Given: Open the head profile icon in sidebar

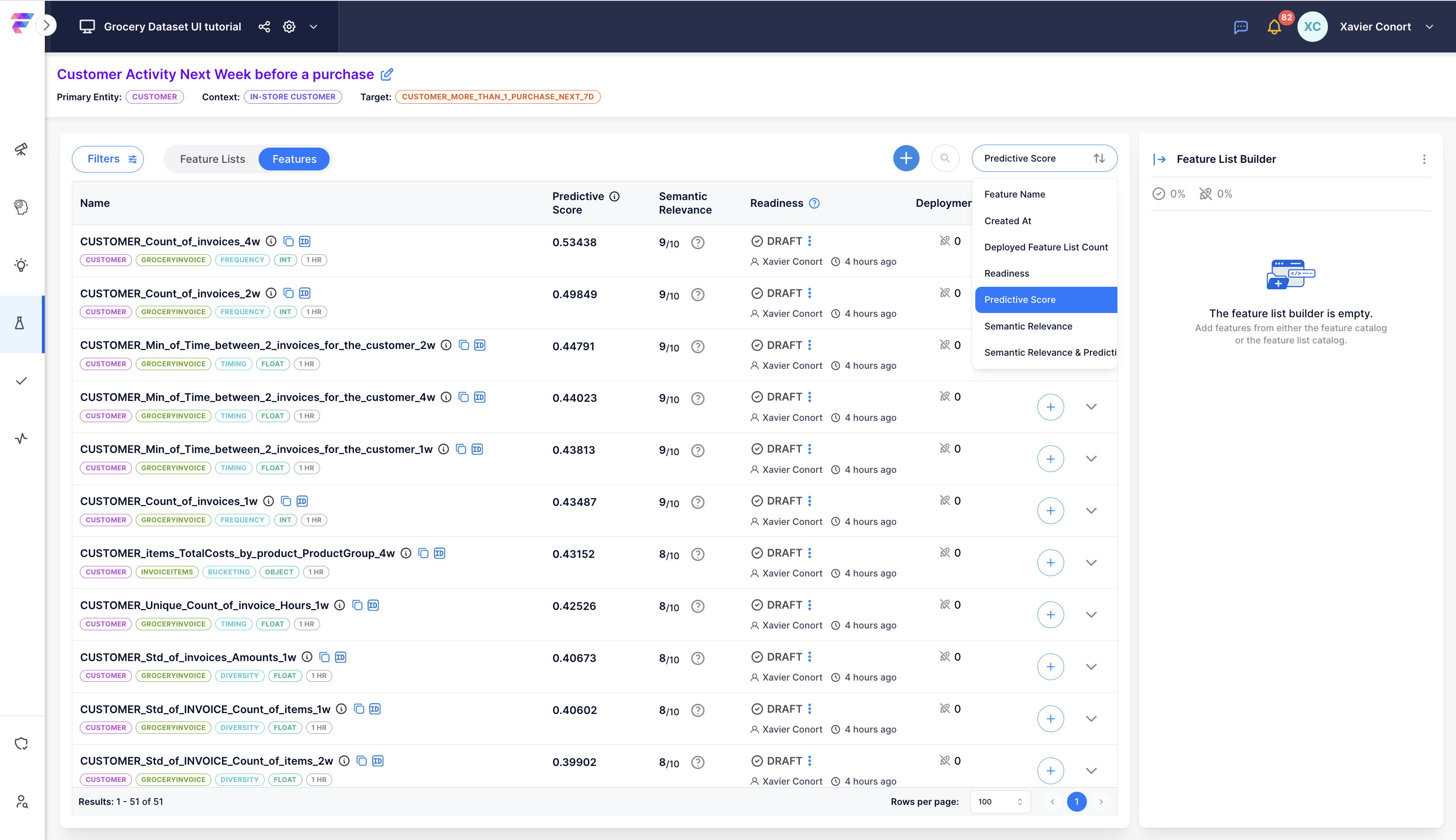Looking at the screenshot, I should coord(21,207).
